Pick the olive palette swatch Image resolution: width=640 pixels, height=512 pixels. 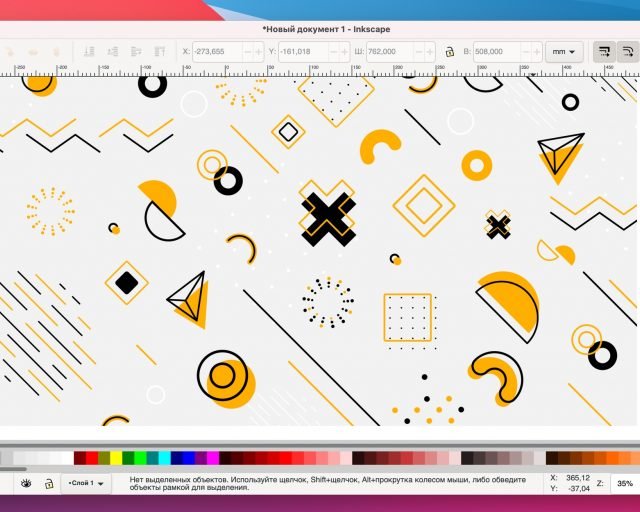(104, 458)
